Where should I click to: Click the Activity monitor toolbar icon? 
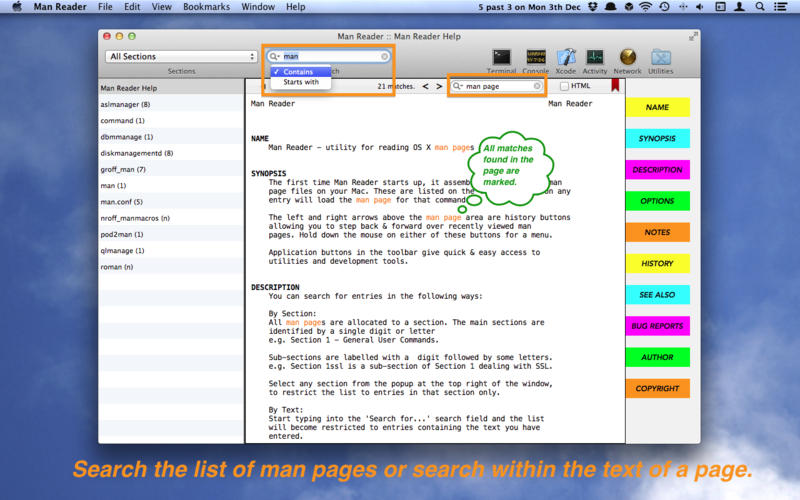[595, 58]
